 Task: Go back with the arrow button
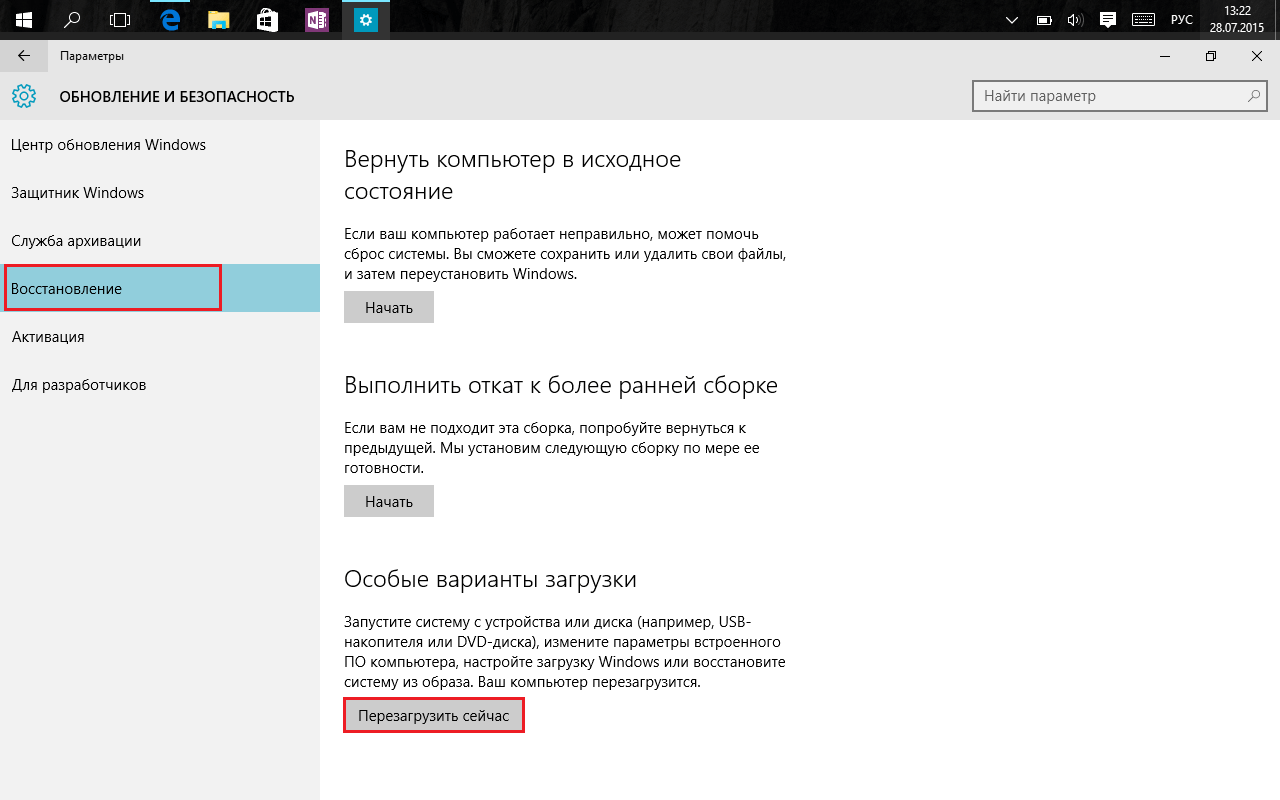pyautogui.click(x=24, y=56)
